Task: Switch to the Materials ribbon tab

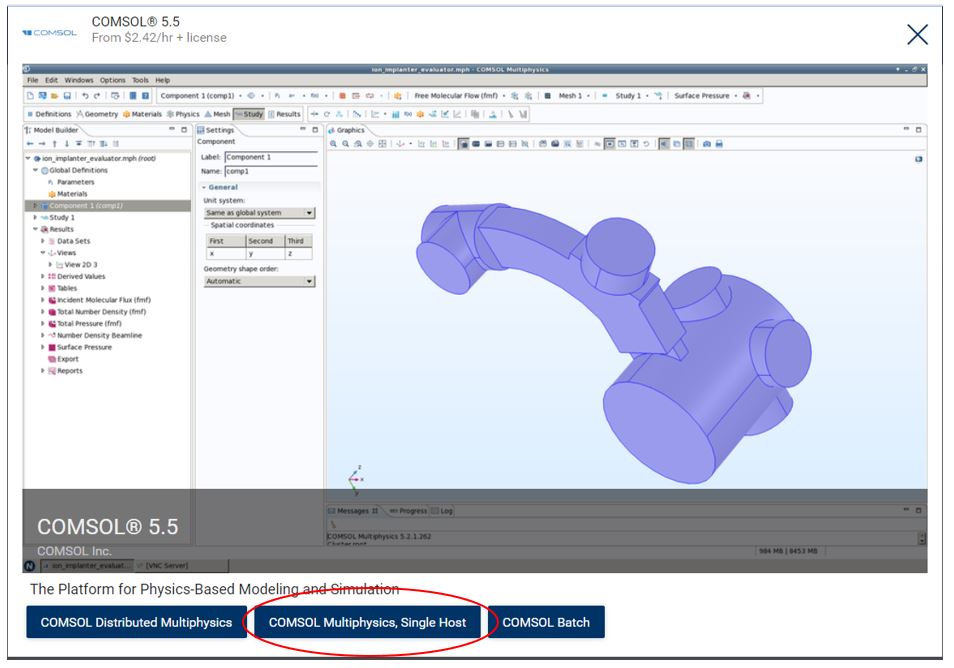Action: (142, 114)
